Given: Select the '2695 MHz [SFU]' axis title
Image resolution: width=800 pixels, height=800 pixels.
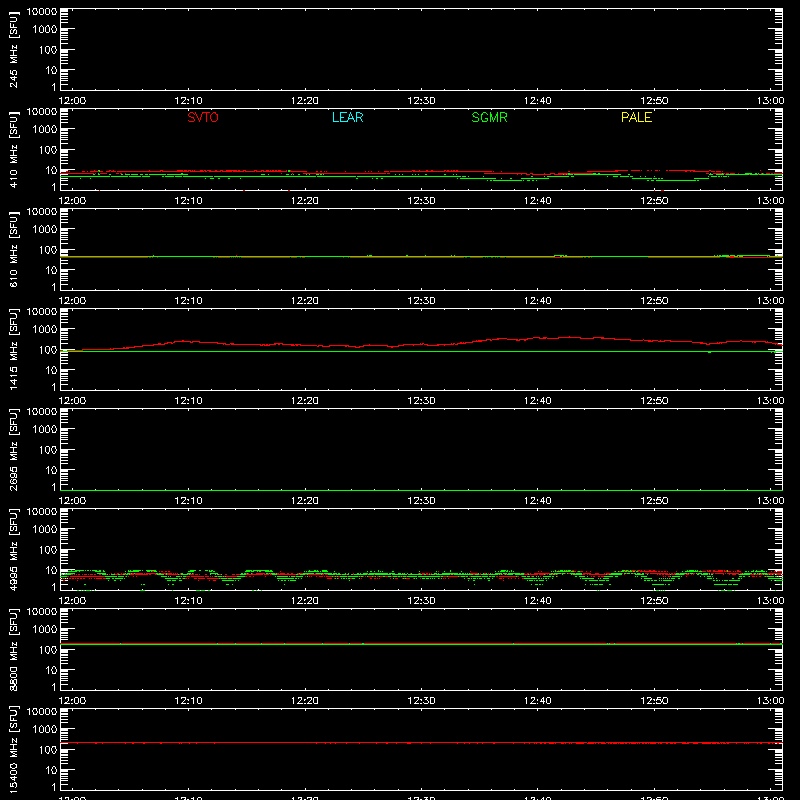Looking at the screenshot, I should coord(14,449).
